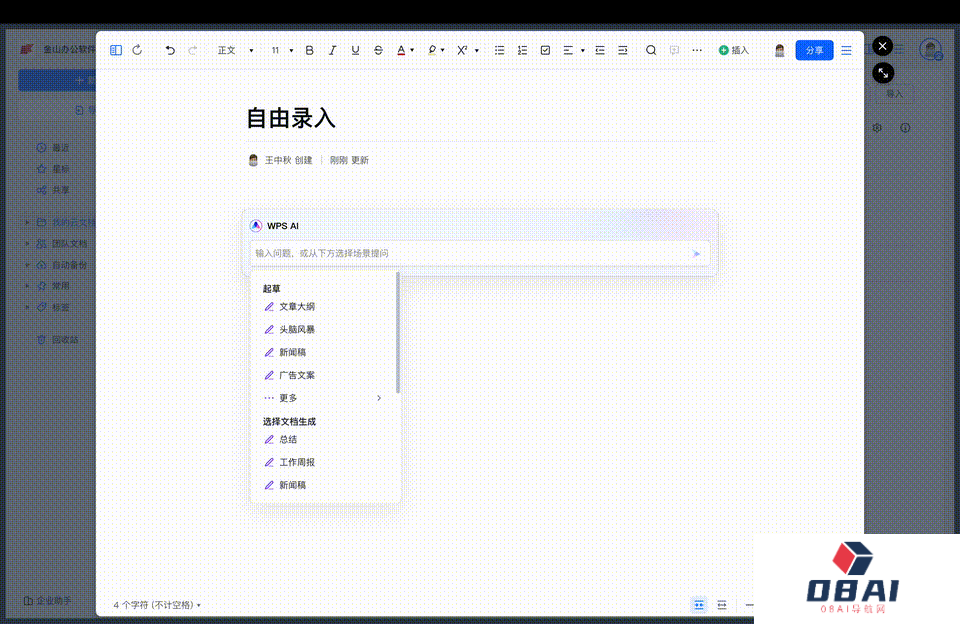Click the document title 自由录入

click(x=291, y=118)
